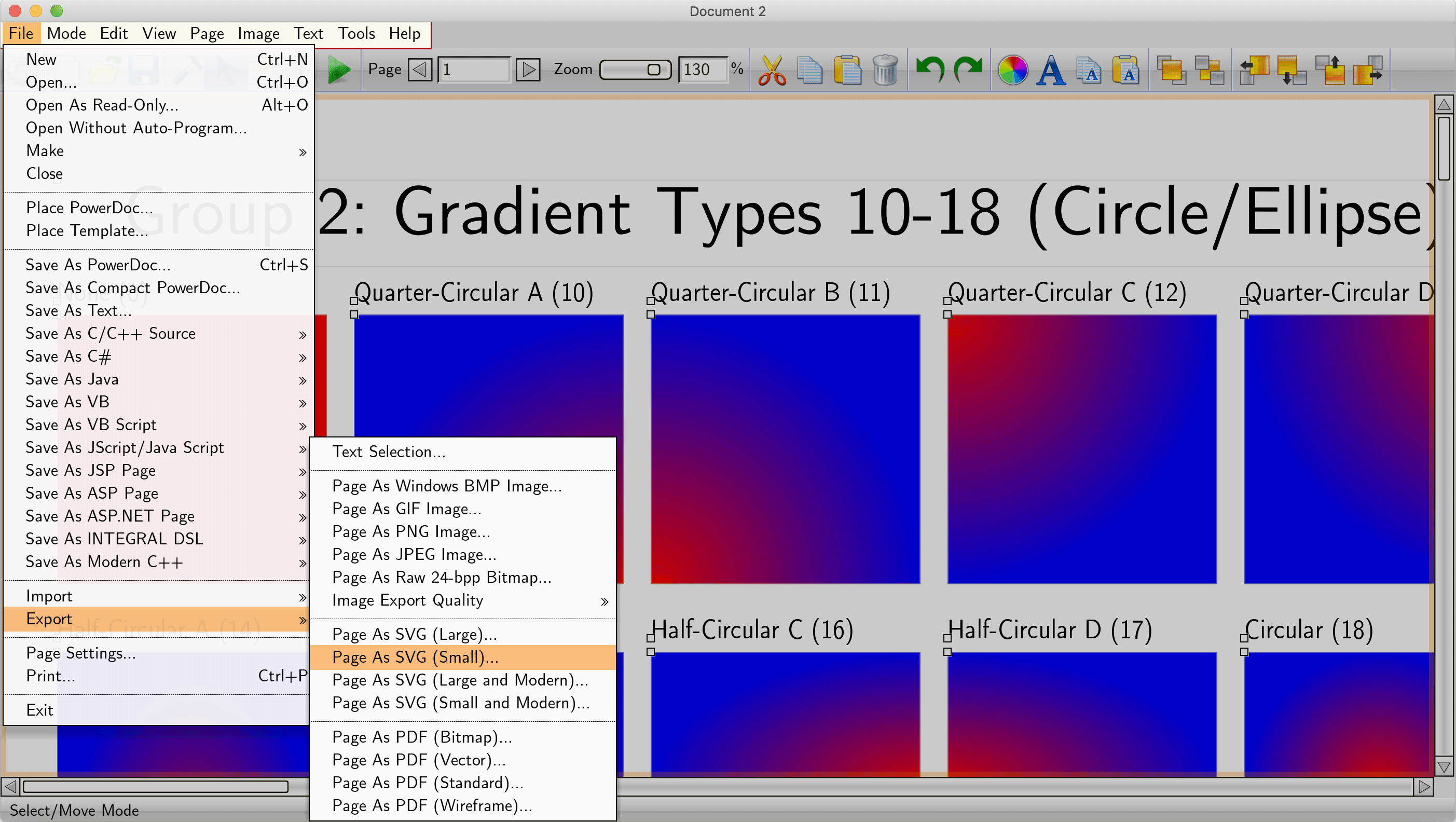This screenshot has width=1456, height=822.
Task: Click the scroll right arrow
Action: coord(1424,786)
